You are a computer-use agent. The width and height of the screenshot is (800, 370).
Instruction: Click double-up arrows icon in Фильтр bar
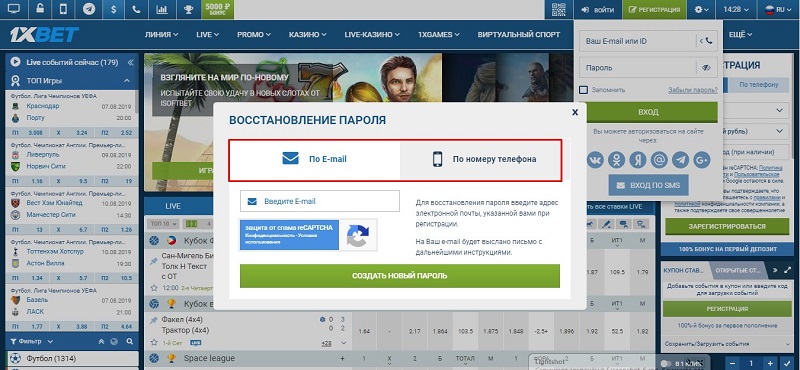pos(101,341)
